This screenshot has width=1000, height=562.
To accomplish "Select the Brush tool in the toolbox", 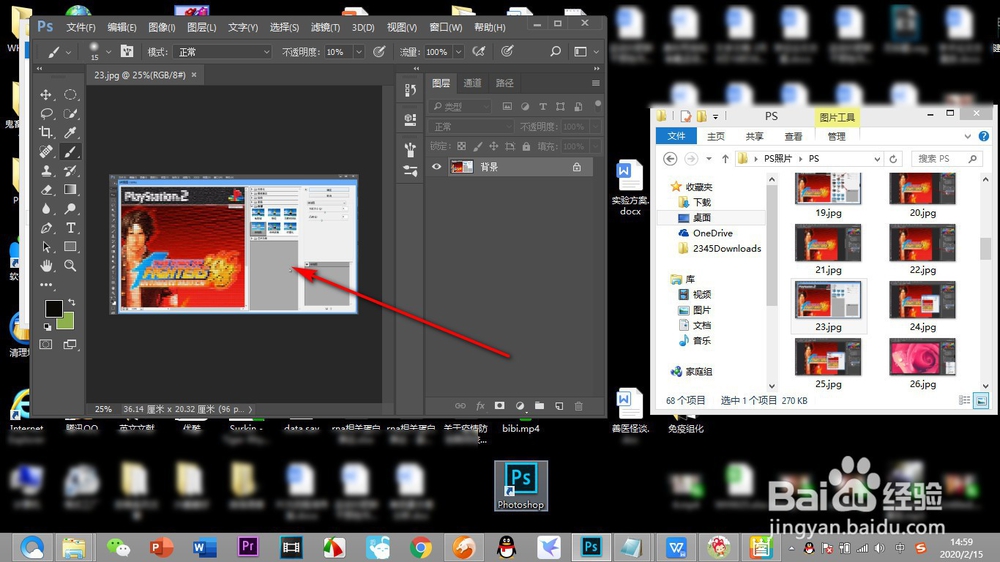I will click(70, 151).
